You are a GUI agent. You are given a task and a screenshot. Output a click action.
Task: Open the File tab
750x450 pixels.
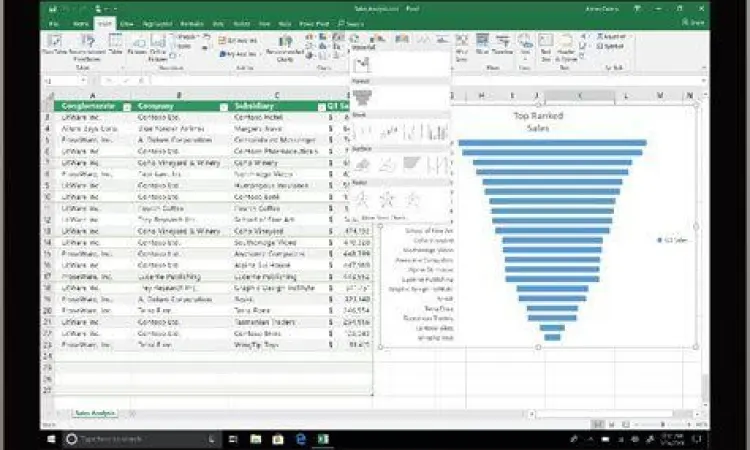(54, 23)
